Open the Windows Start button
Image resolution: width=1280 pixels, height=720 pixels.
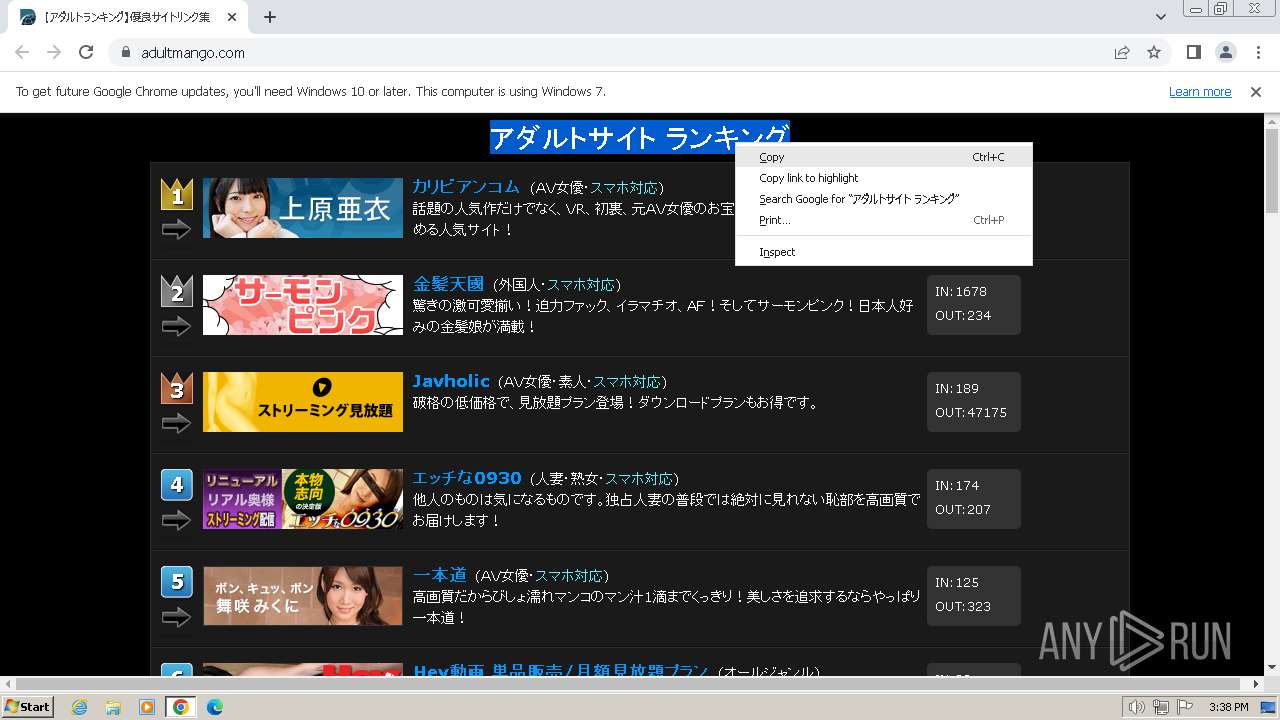[27, 707]
